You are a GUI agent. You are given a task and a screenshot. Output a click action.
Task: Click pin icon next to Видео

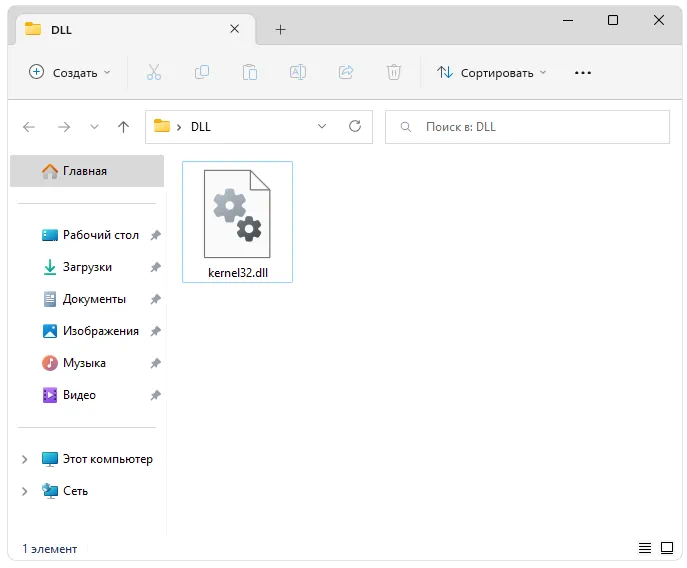tap(156, 395)
